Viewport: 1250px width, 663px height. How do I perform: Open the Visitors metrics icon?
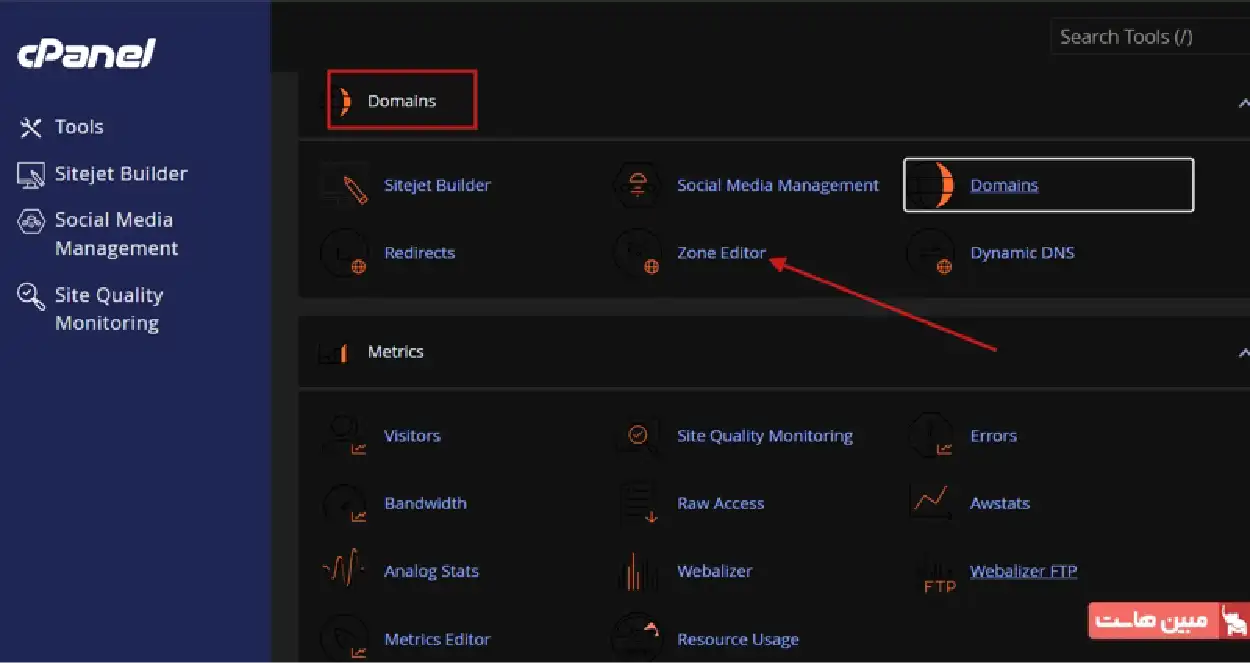tap(345, 436)
